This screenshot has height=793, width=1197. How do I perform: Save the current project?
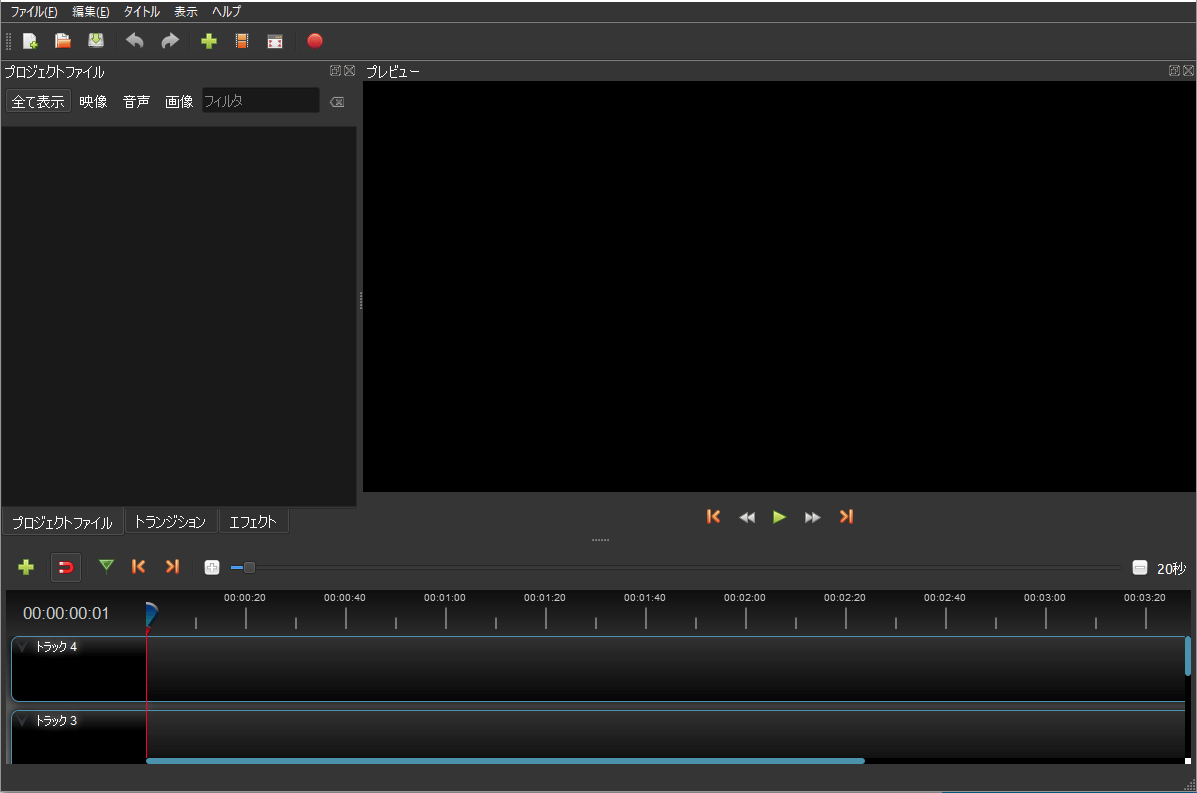pos(95,41)
